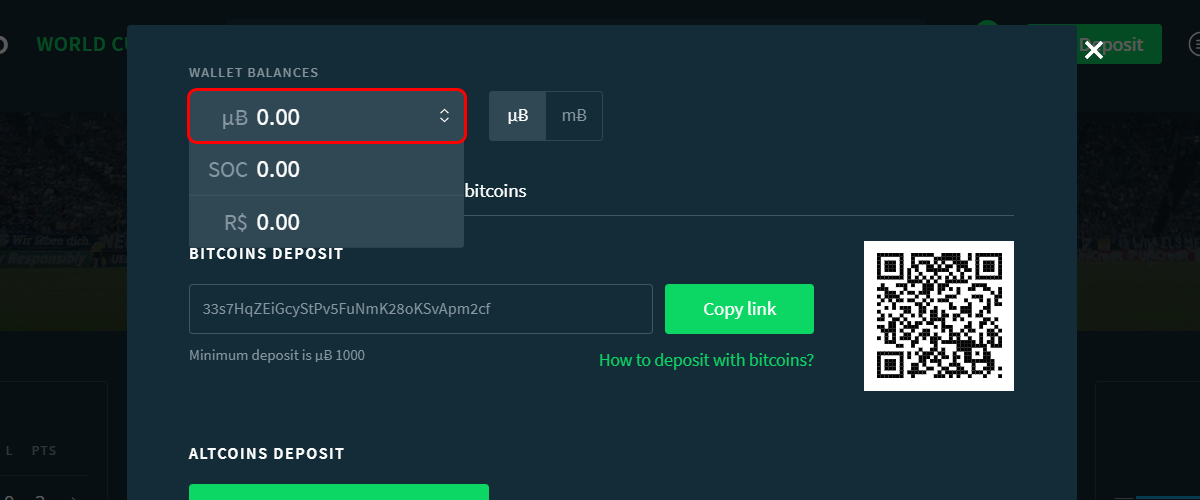The image size is (1200, 500).
Task: Open the hamburger menu icon at top right
Action: click(1194, 45)
